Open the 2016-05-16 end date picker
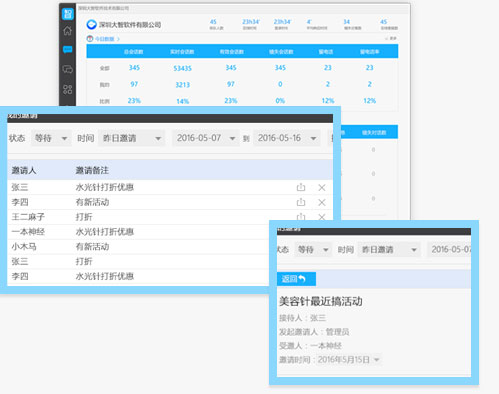This screenshot has width=499, height=394. pos(287,138)
